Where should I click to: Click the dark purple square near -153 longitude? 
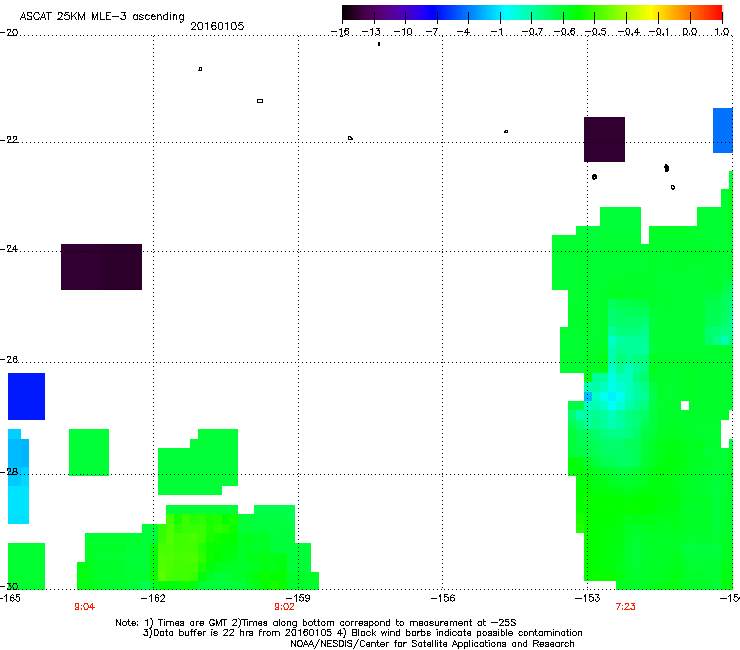(605, 139)
